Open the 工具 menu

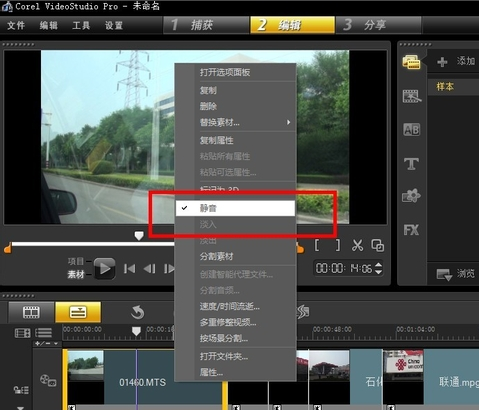(x=81, y=26)
